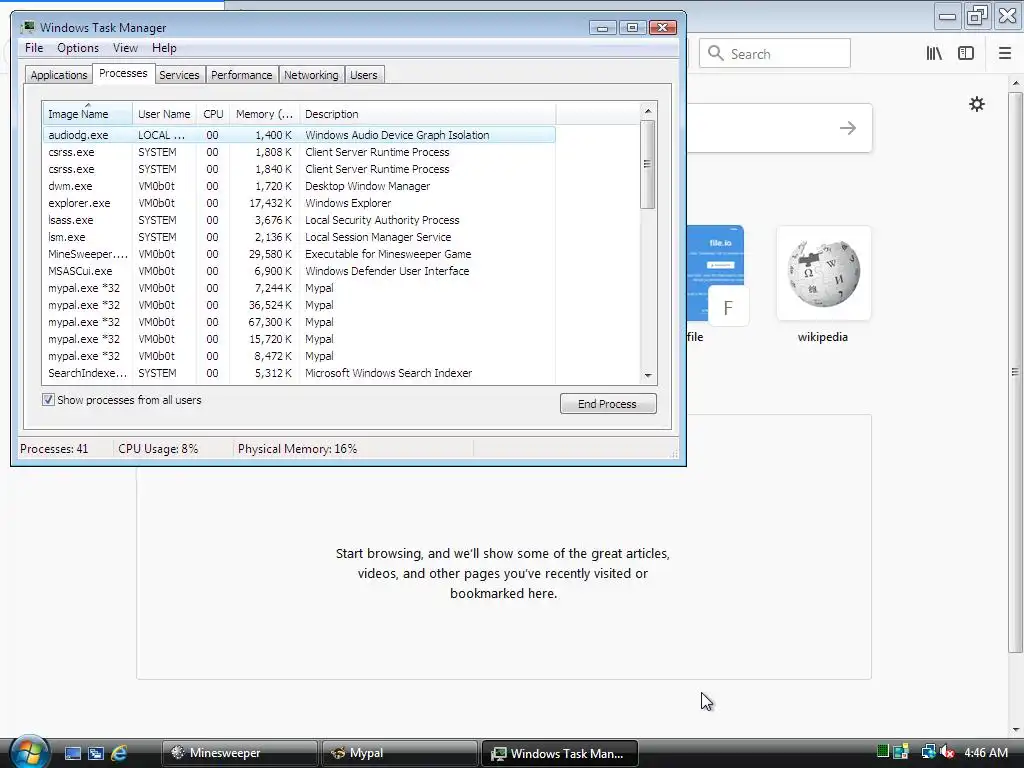Click process list scroll up arrow
Image resolution: width=1024 pixels, height=768 pixels.
648,111
